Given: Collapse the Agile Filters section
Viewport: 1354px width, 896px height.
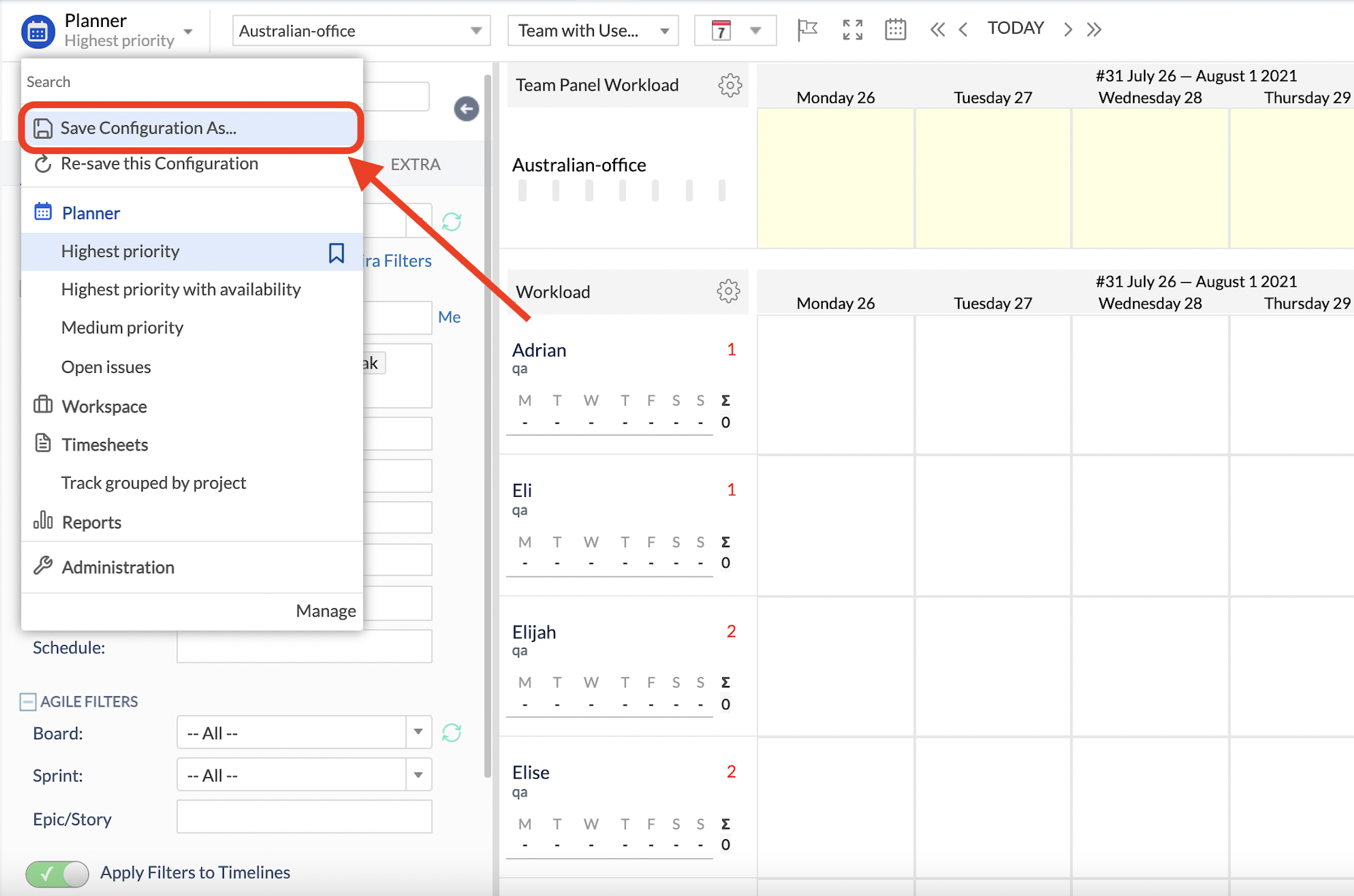Looking at the screenshot, I should [28, 702].
